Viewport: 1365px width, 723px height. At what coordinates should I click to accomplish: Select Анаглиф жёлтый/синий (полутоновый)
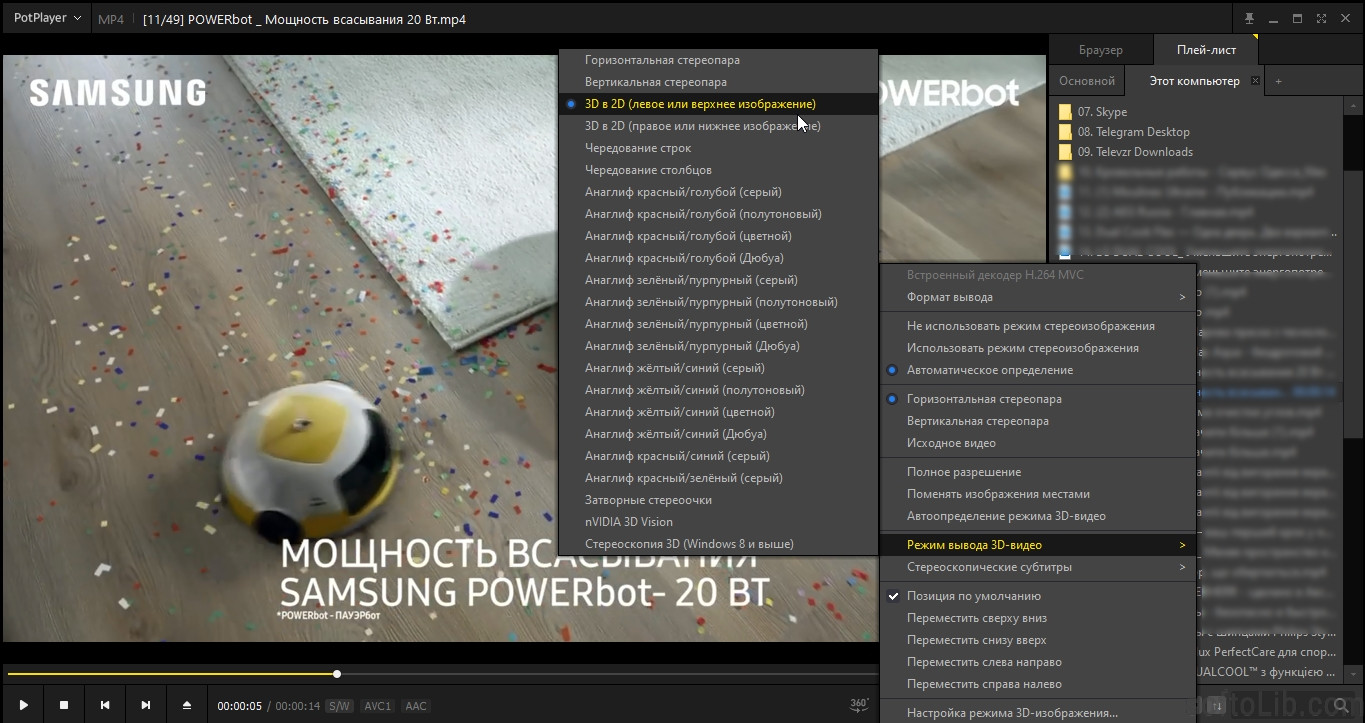pyautogui.click(x=718, y=390)
